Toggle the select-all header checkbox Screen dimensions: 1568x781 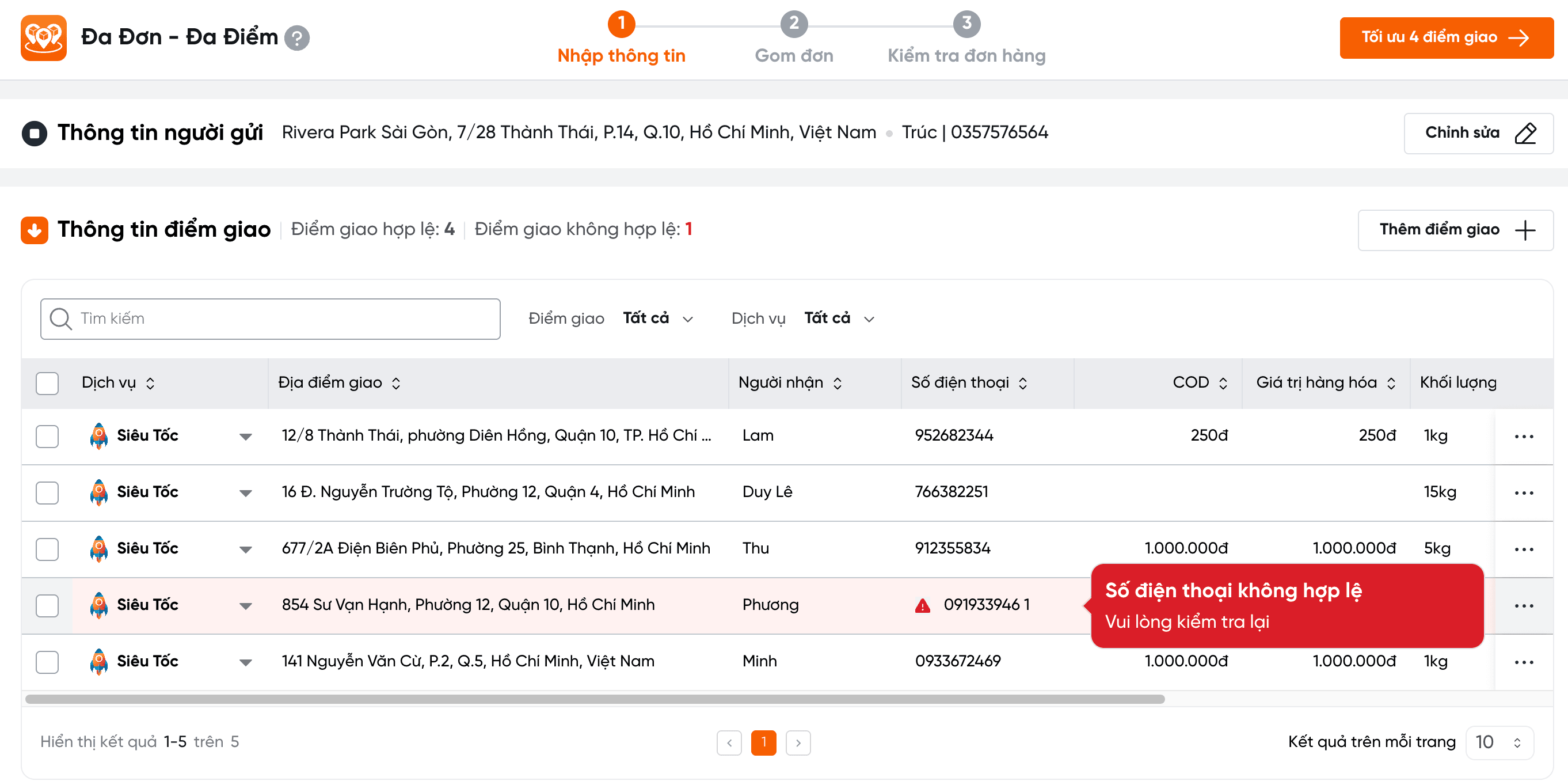(x=47, y=383)
